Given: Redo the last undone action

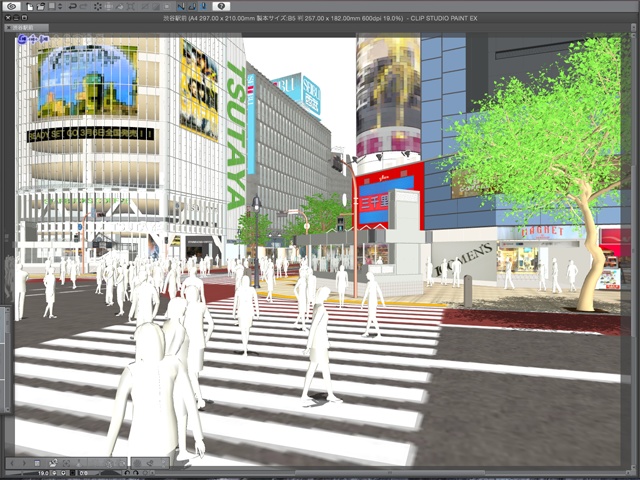Looking at the screenshot, I should tap(83, 7).
